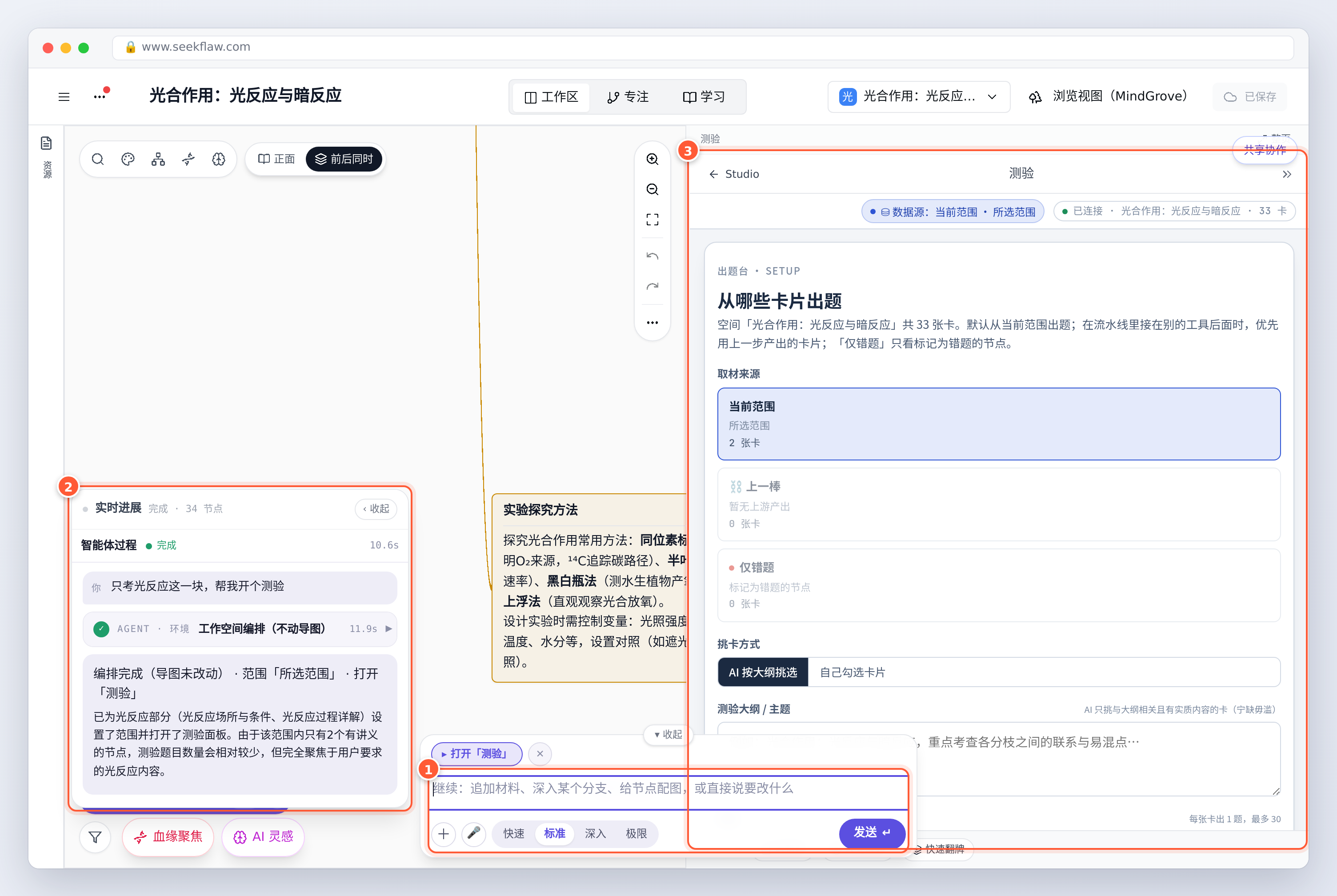
Task: Click the brain AI tool in toolbar
Action: click(x=219, y=159)
